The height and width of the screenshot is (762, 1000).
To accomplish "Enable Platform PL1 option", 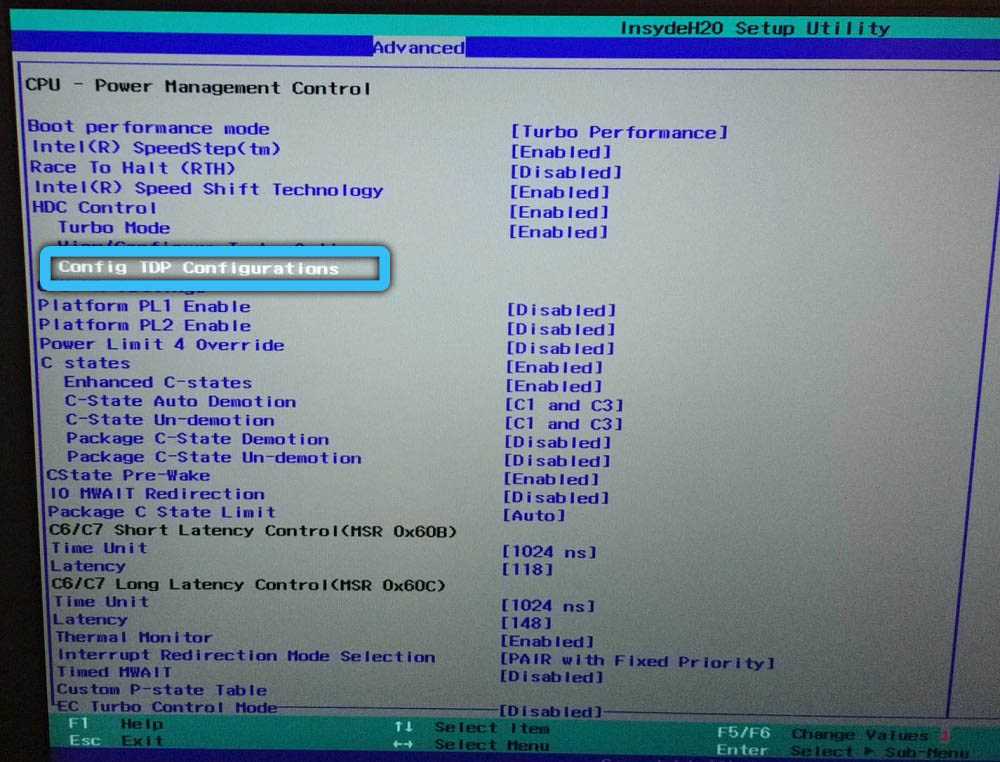I will click(560, 310).
